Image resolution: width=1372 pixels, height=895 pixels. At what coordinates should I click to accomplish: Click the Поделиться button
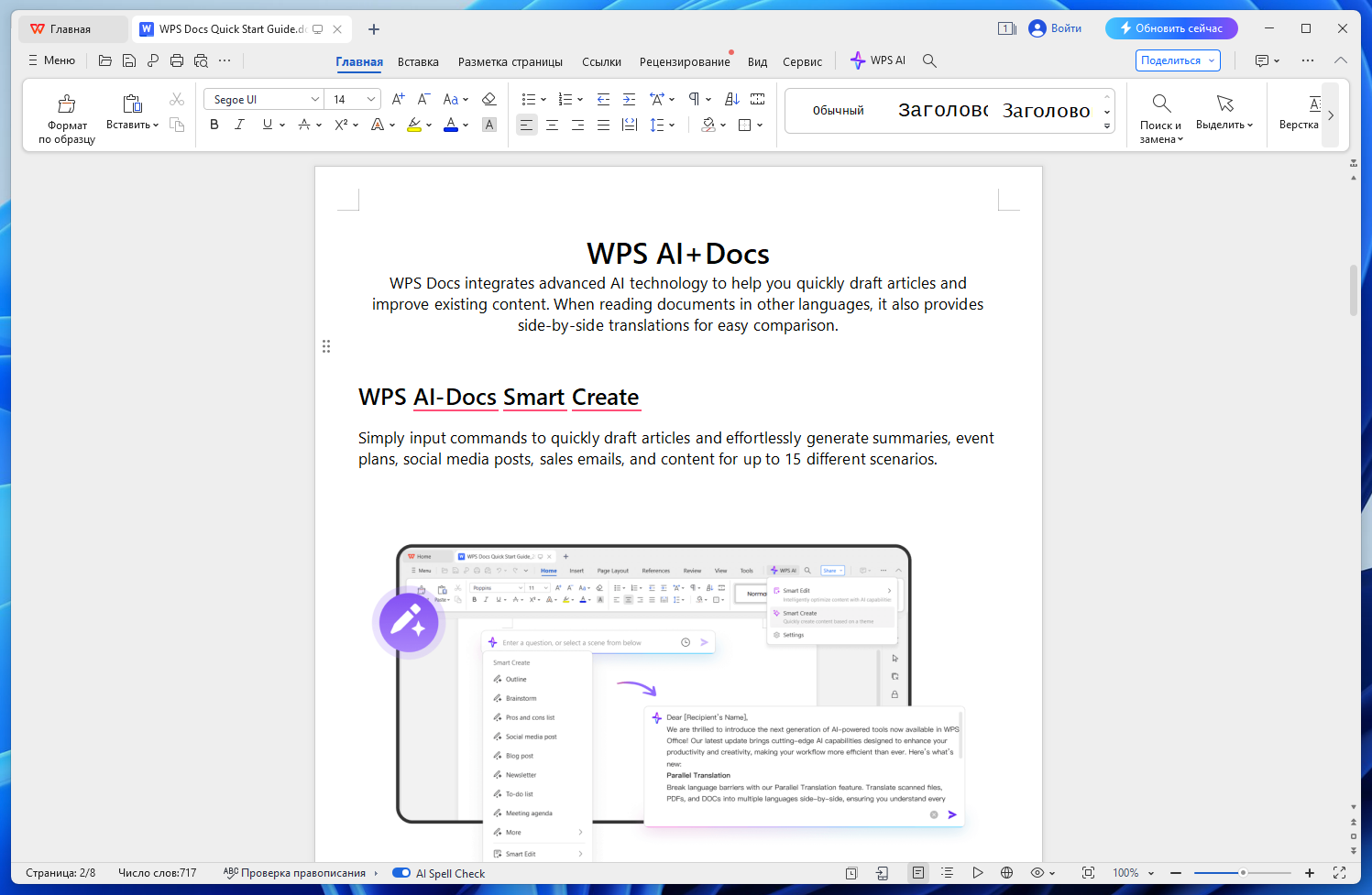(1178, 60)
